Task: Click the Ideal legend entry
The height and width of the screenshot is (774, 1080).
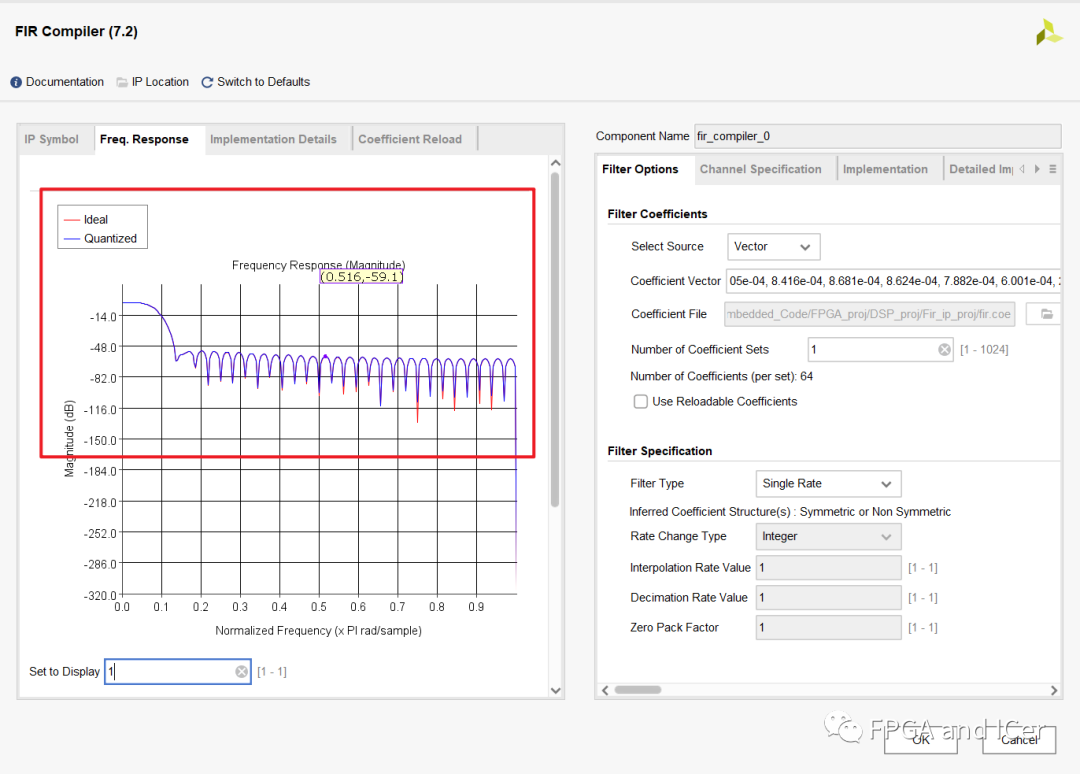Action: (x=86, y=220)
